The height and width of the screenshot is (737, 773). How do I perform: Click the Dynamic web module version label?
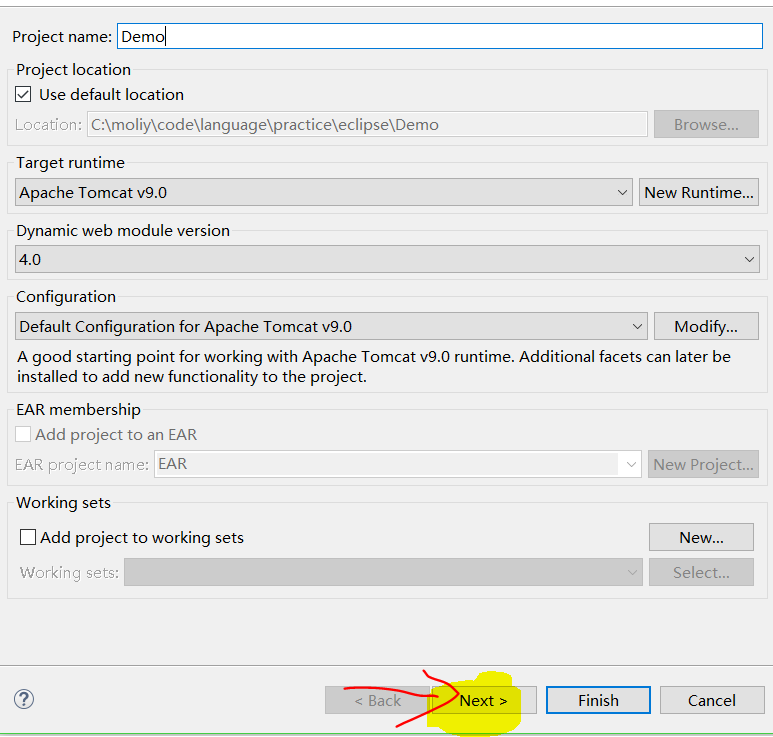tap(123, 230)
